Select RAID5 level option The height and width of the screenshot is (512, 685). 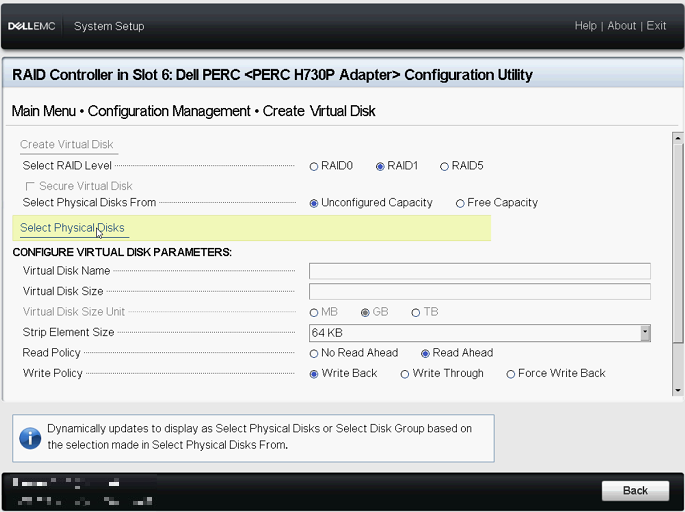point(444,166)
